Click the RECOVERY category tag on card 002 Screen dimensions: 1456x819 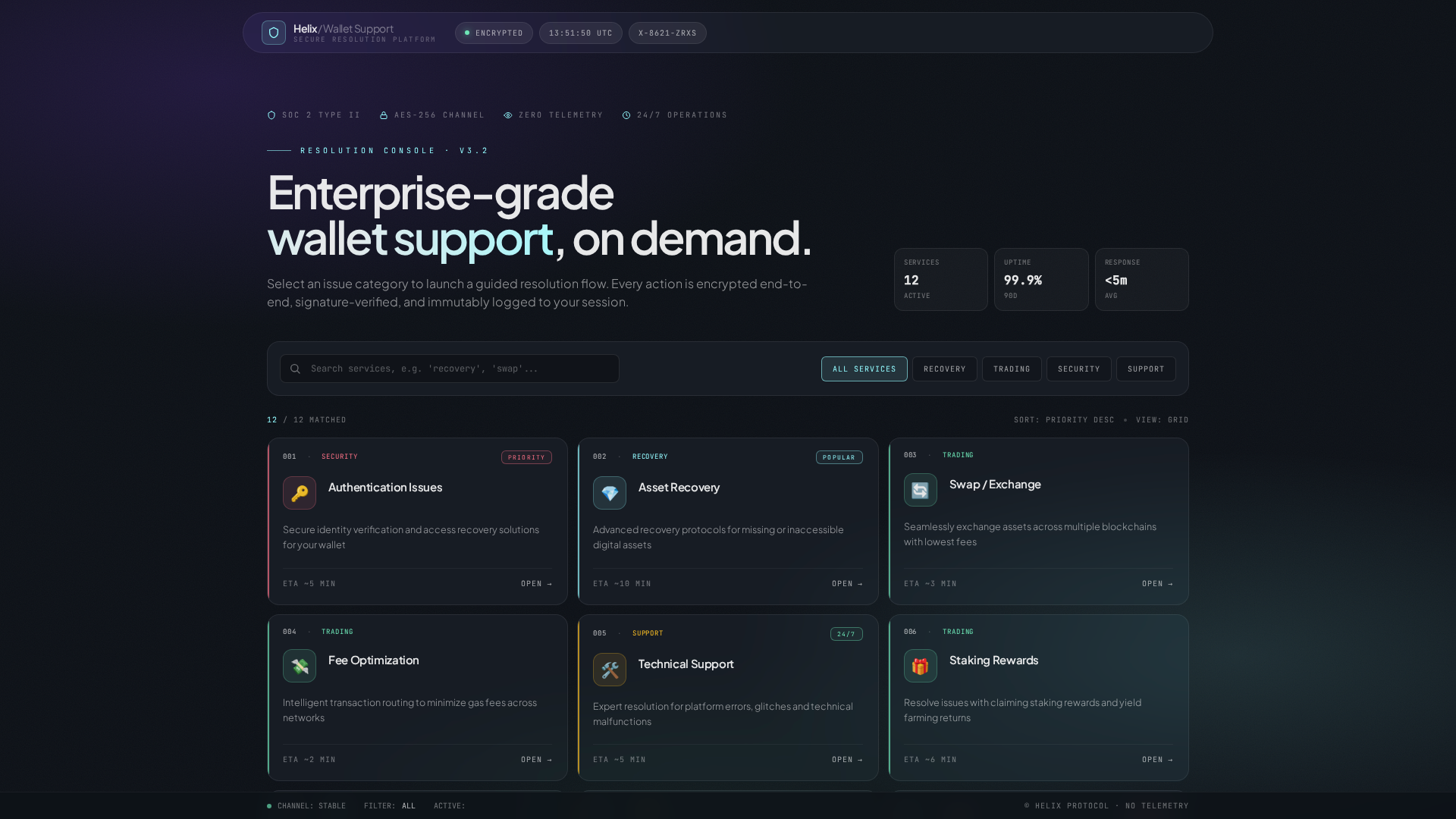pyautogui.click(x=650, y=457)
